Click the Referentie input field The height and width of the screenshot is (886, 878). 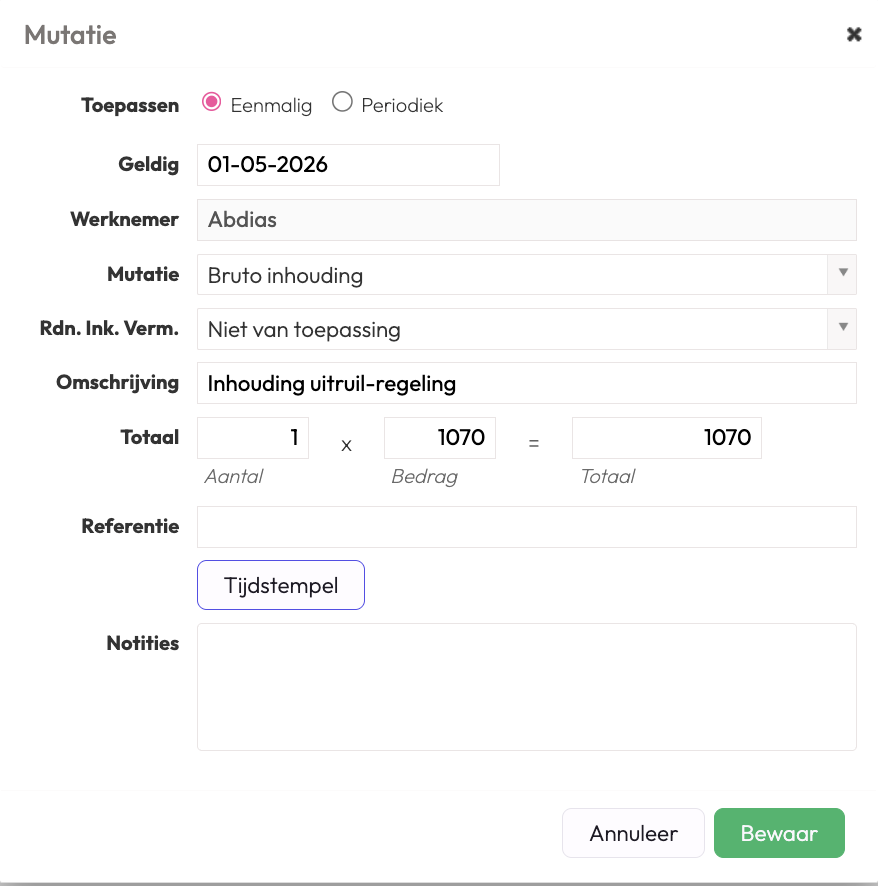point(527,527)
